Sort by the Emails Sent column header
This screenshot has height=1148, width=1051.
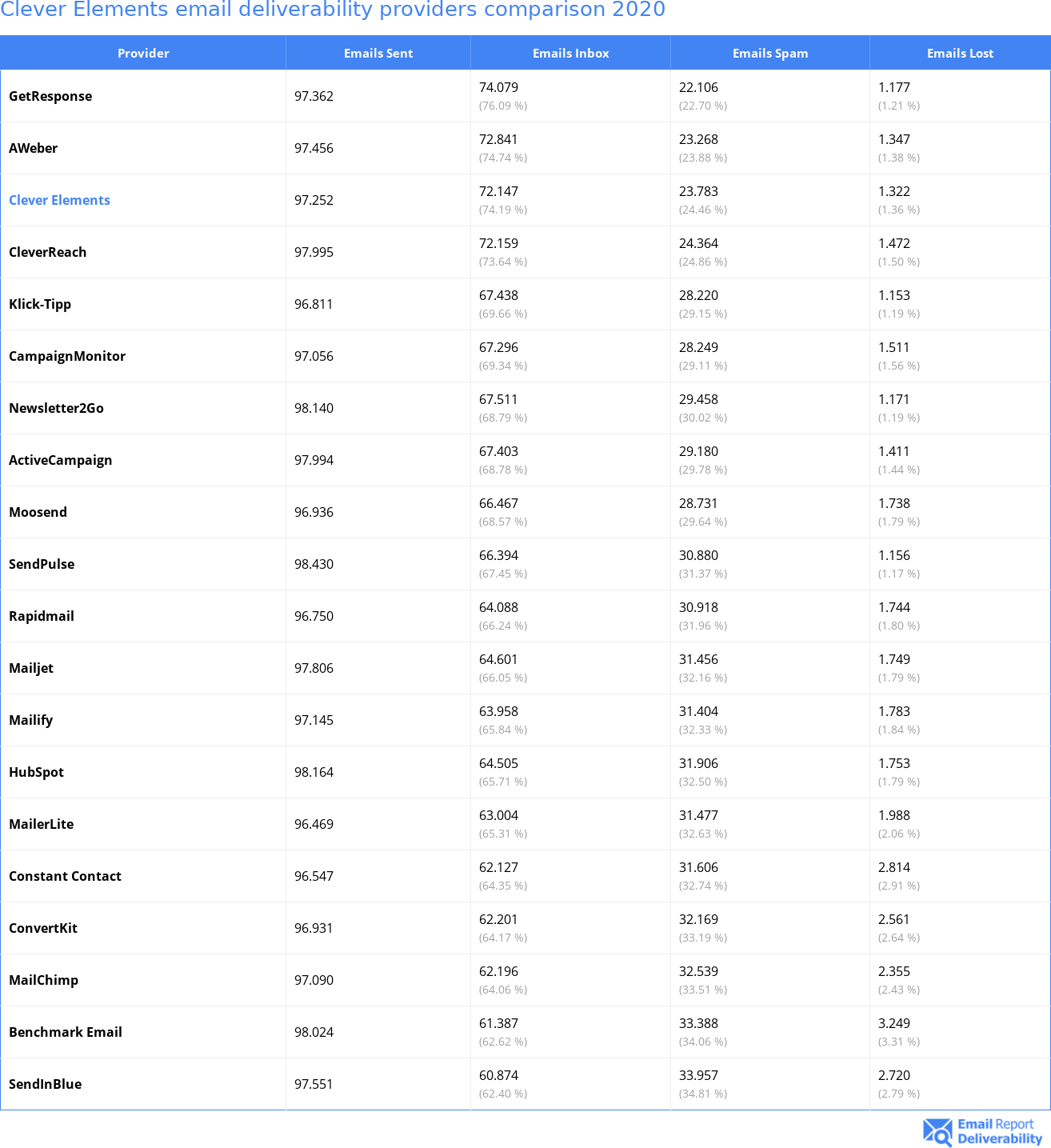[378, 54]
